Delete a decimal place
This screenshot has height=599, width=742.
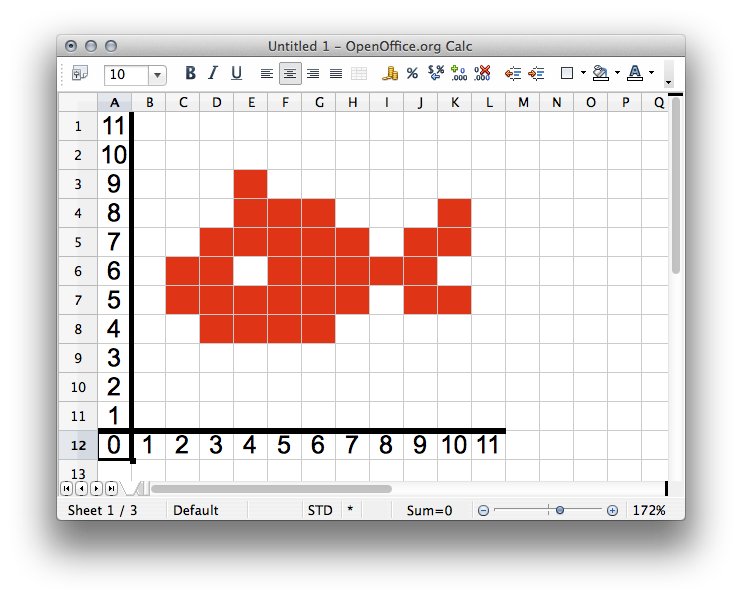coord(482,73)
